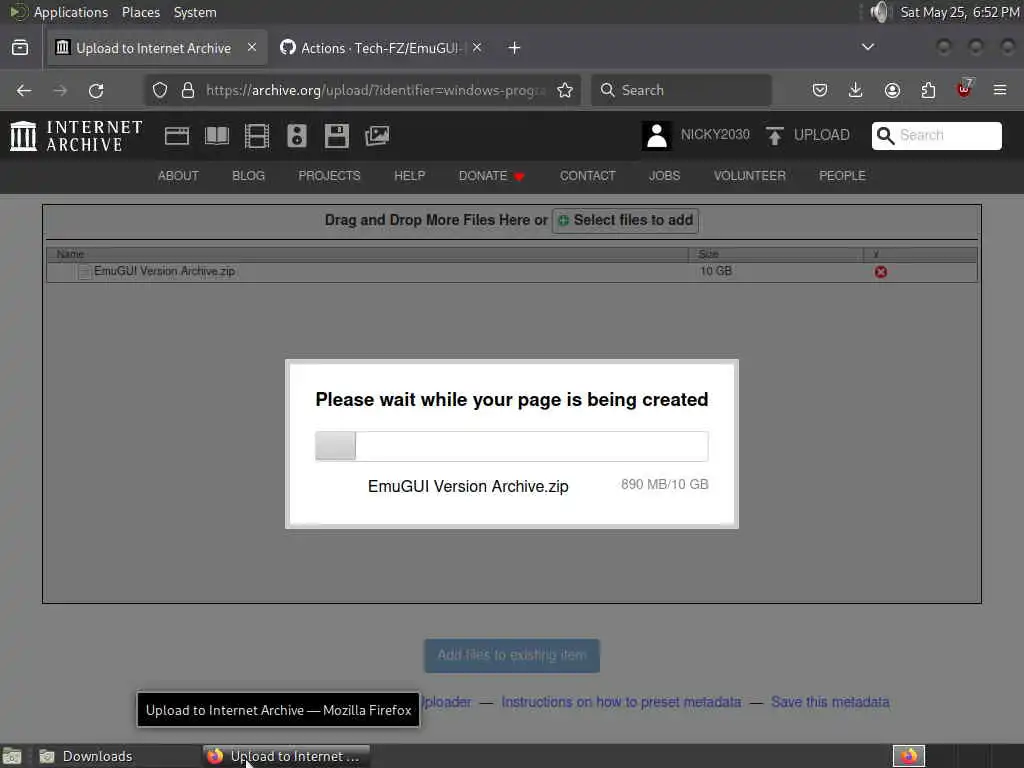Click Add files to existing item button
Image resolution: width=1024 pixels, height=768 pixels.
click(x=512, y=655)
